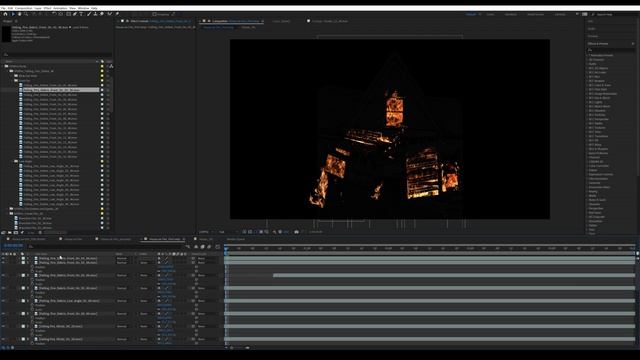
Task: Open the timeline Graph Editor
Action: [218, 247]
